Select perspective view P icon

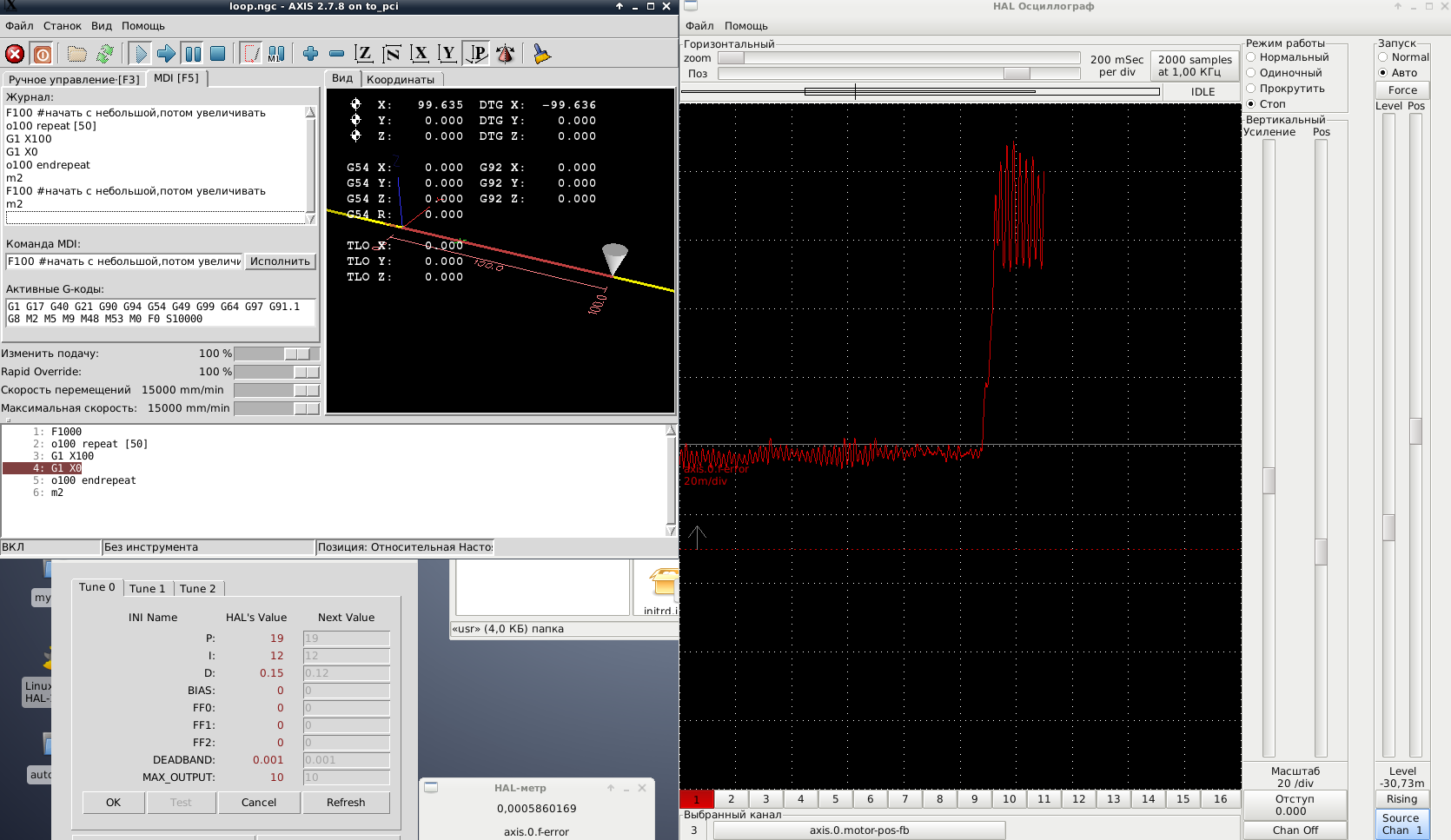[476, 54]
